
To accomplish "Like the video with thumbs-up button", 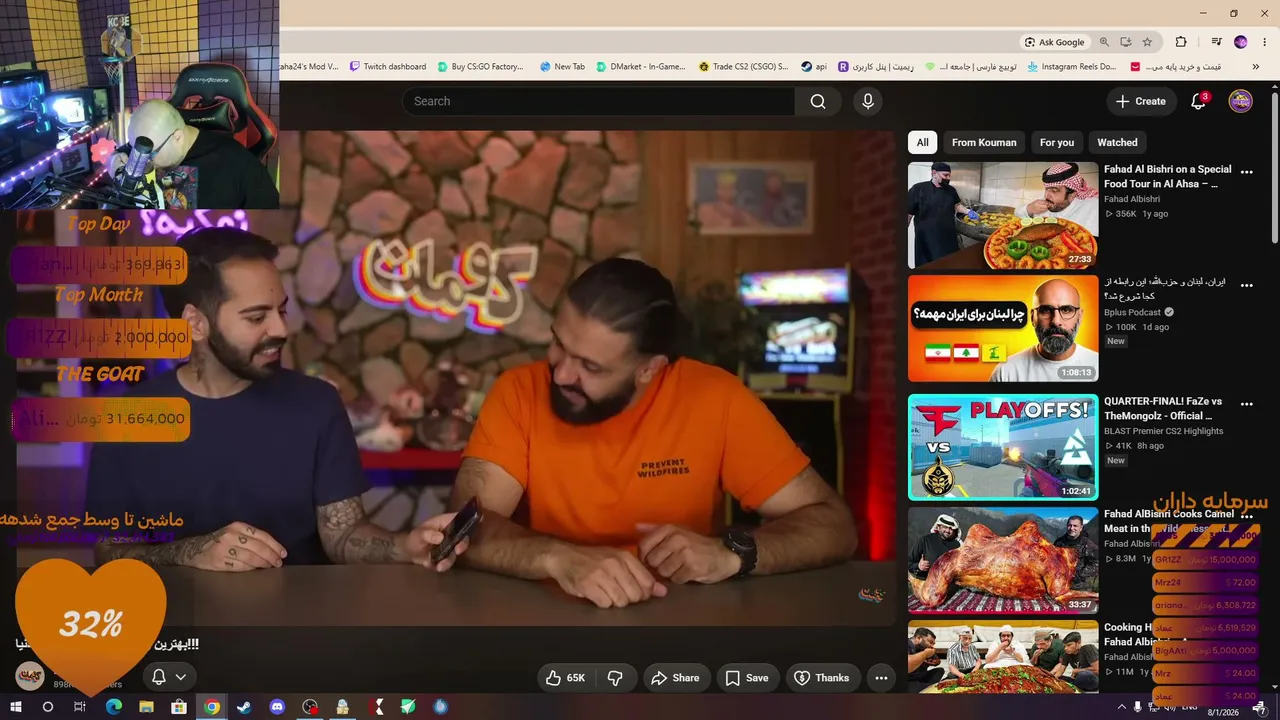I will (x=566, y=678).
